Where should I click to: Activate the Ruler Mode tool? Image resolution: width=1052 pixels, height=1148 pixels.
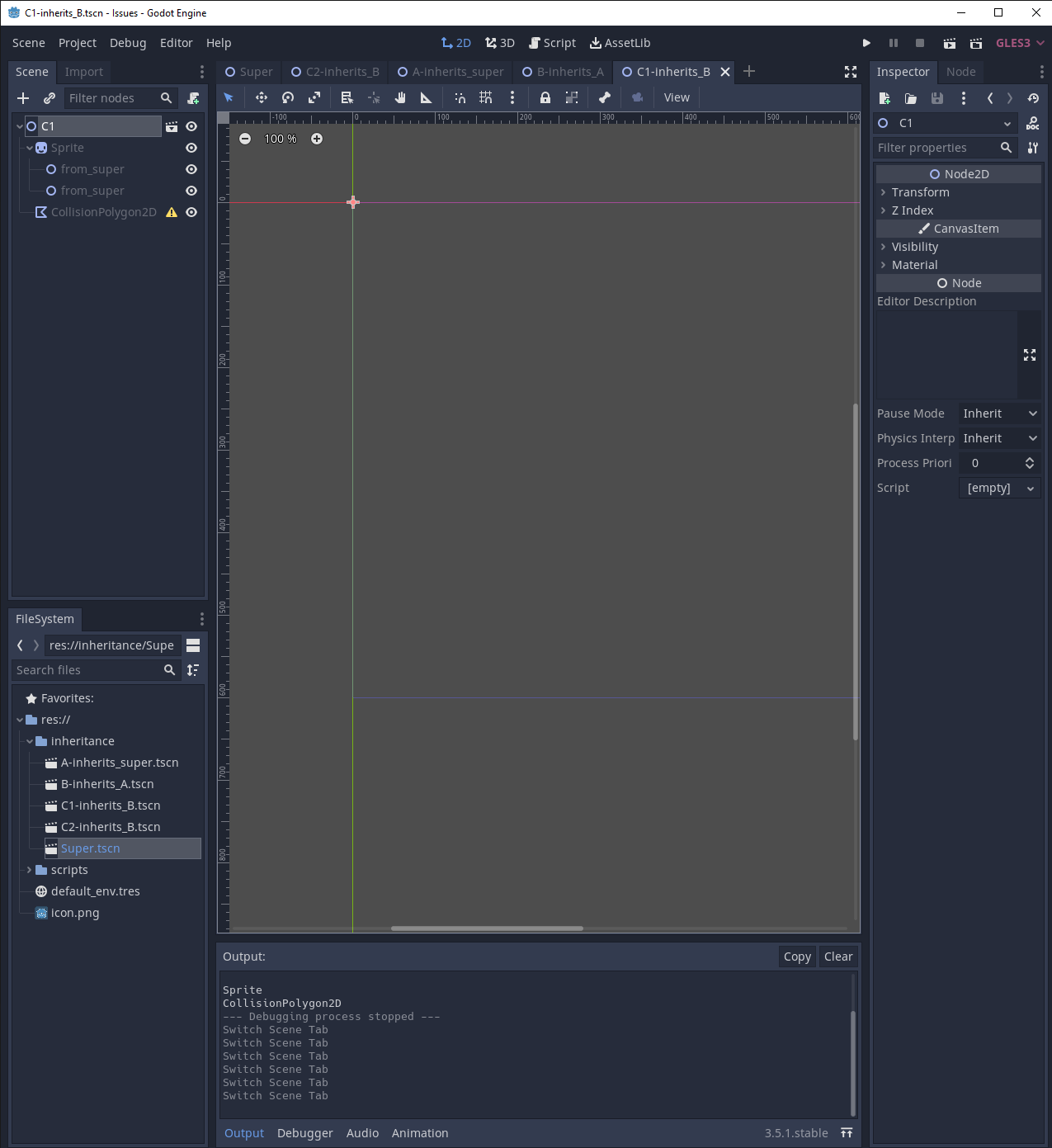(x=427, y=97)
